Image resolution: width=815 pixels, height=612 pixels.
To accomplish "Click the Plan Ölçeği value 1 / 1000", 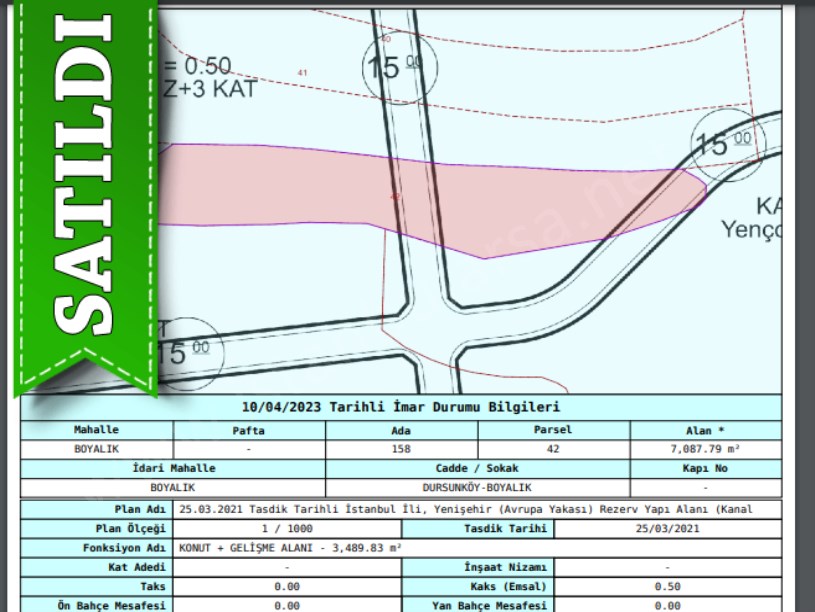I will 287,528.
